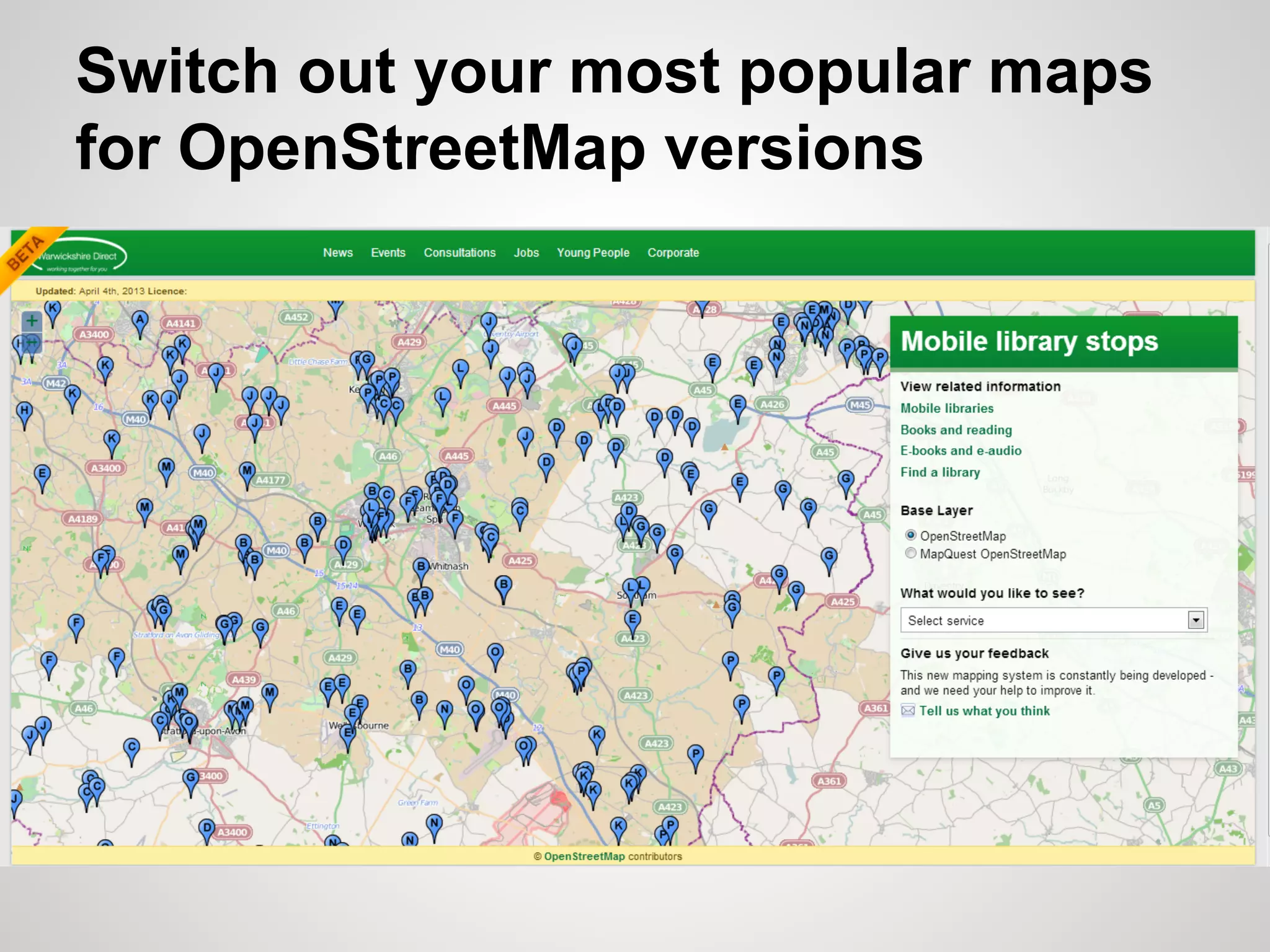The height and width of the screenshot is (952, 1270).
Task: Click the Warwickshire Direct logo
Action: point(81,255)
